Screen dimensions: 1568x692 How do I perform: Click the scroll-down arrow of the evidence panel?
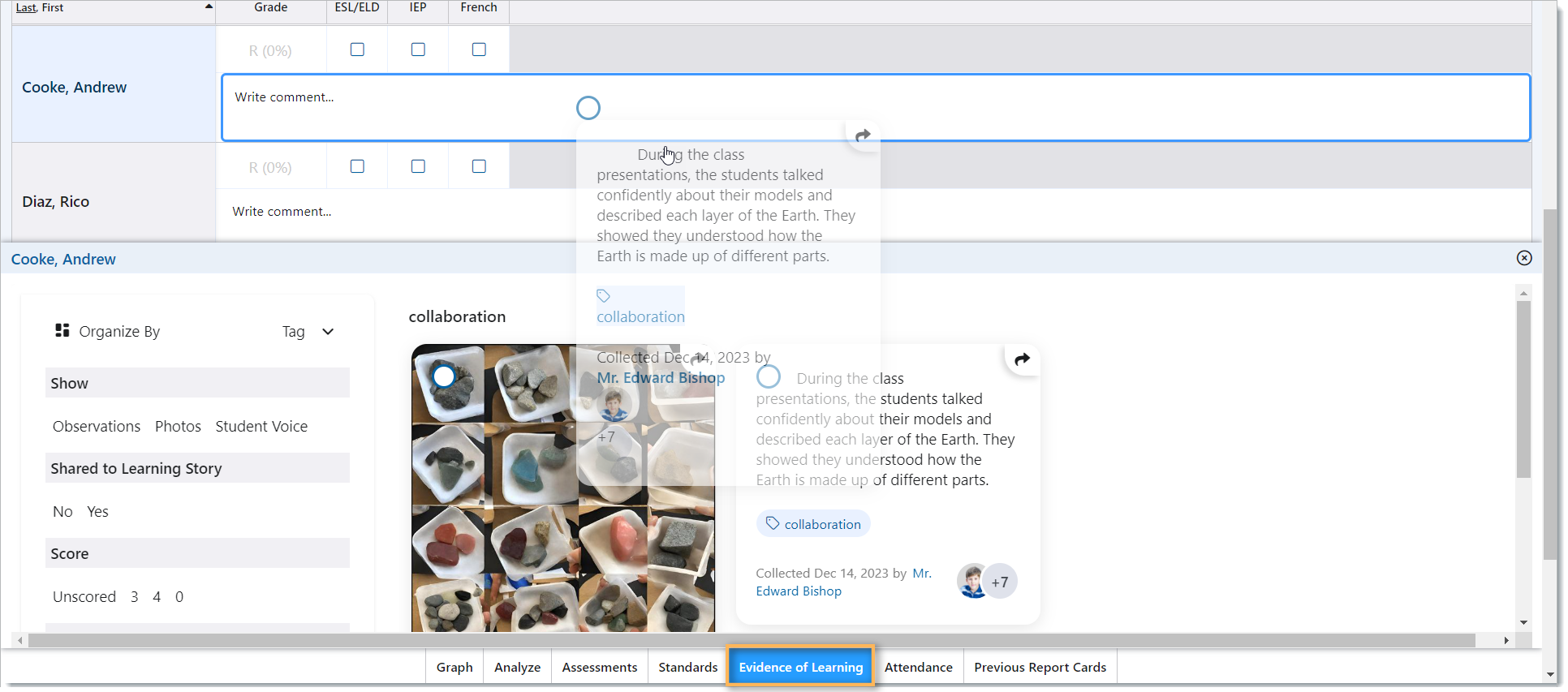[1523, 622]
